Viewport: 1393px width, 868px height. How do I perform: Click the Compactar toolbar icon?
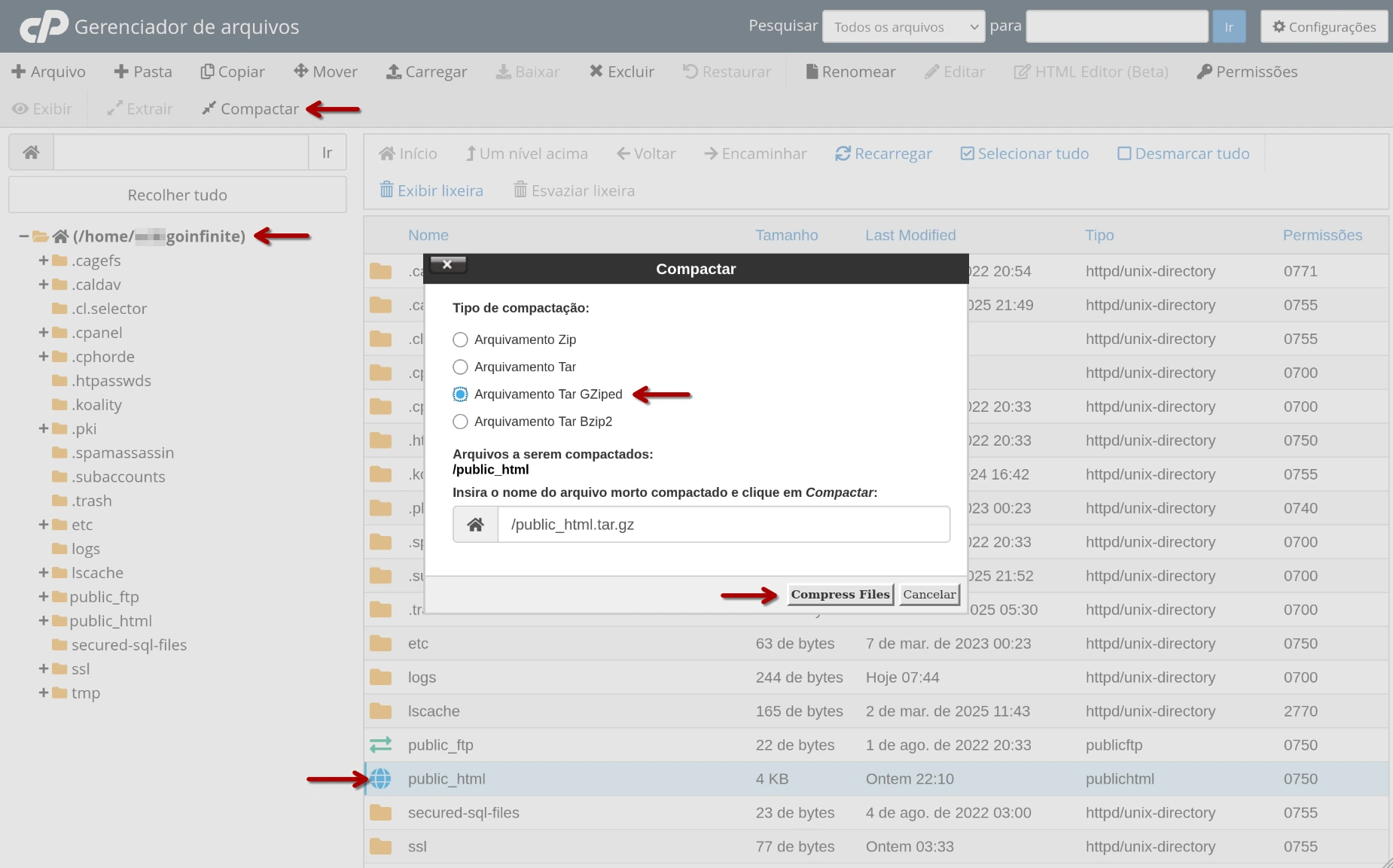point(209,109)
